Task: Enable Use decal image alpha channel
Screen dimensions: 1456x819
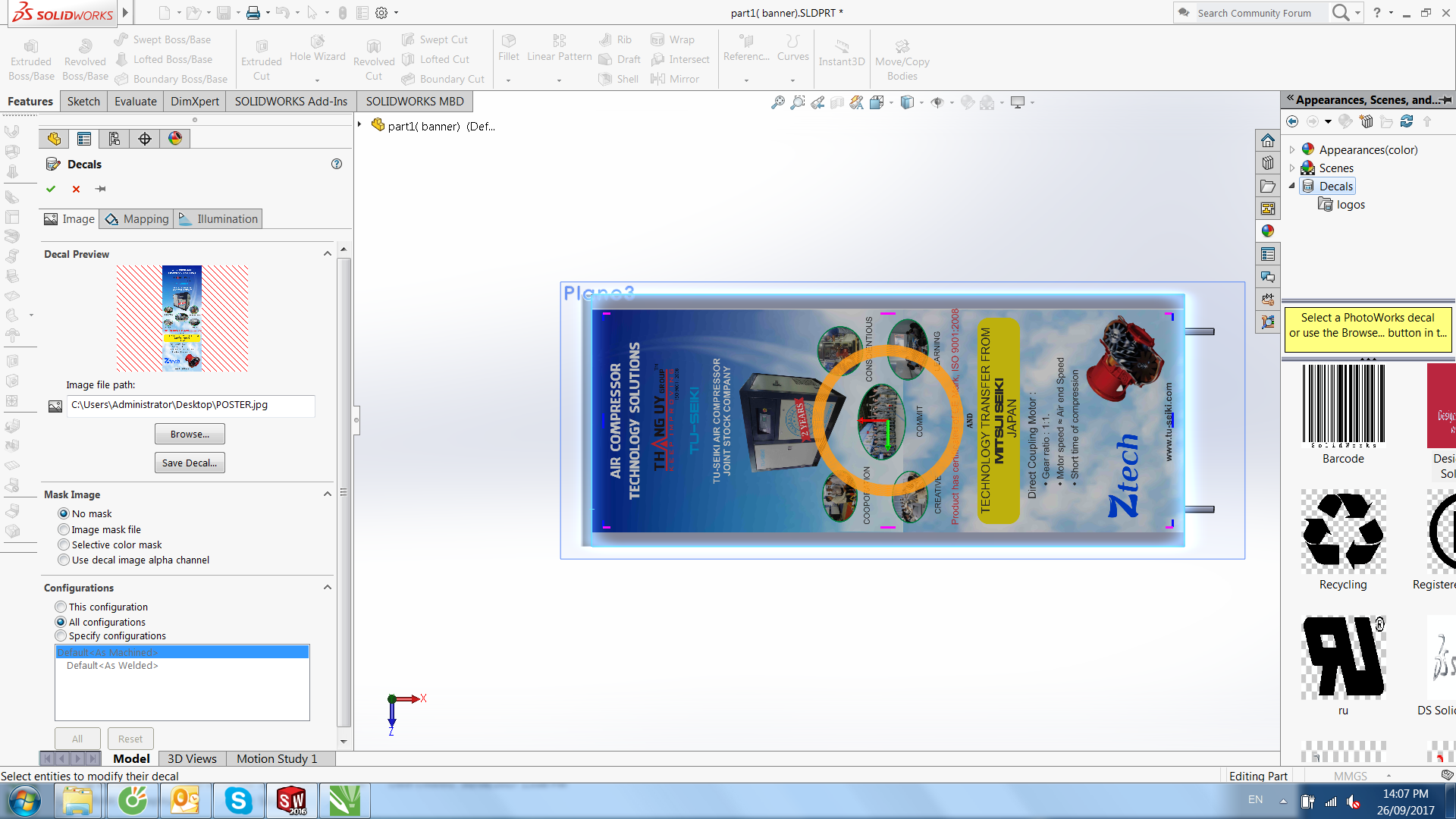Action: pyautogui.click(x=64, y=560)
